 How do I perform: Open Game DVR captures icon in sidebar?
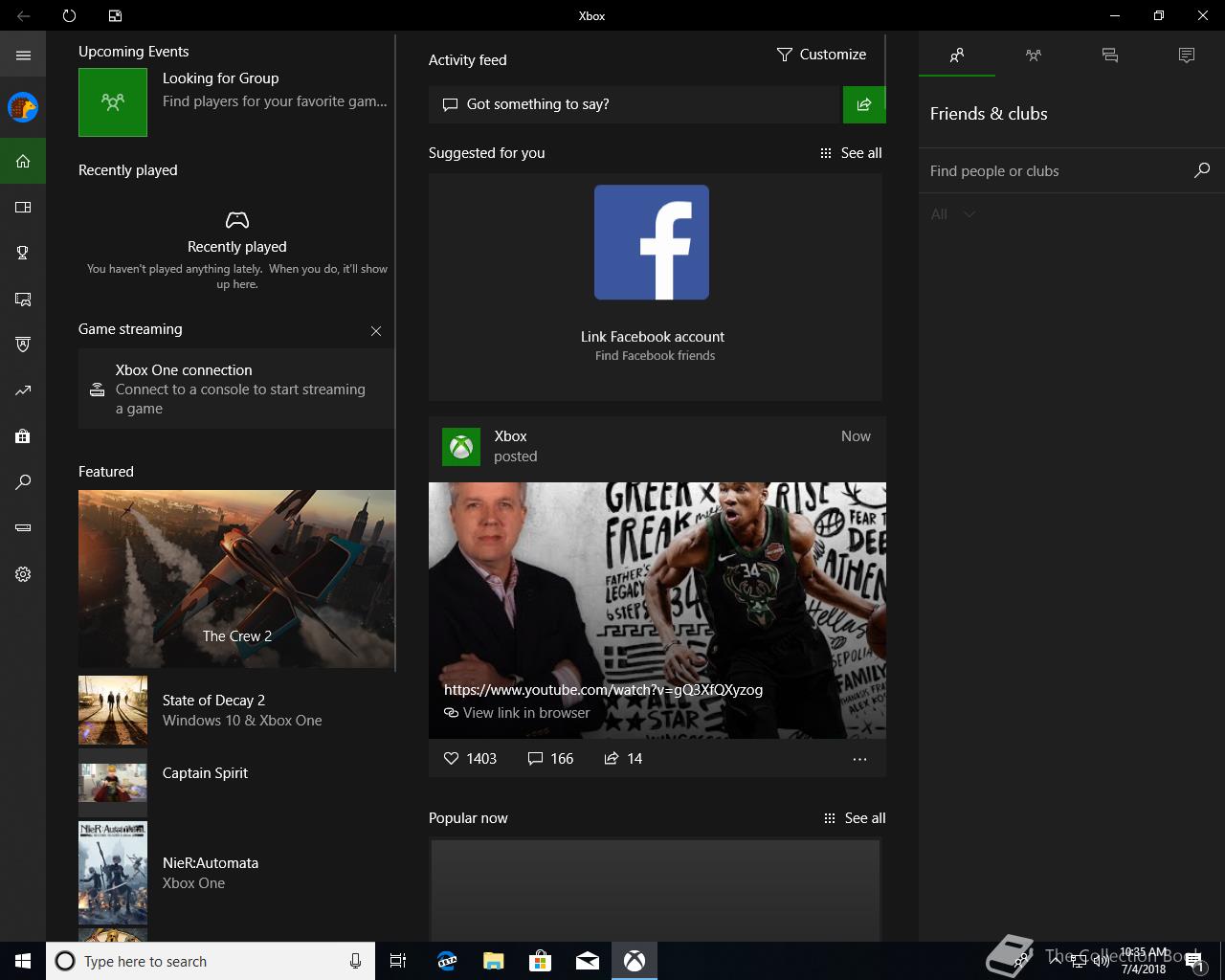(23, 299)
